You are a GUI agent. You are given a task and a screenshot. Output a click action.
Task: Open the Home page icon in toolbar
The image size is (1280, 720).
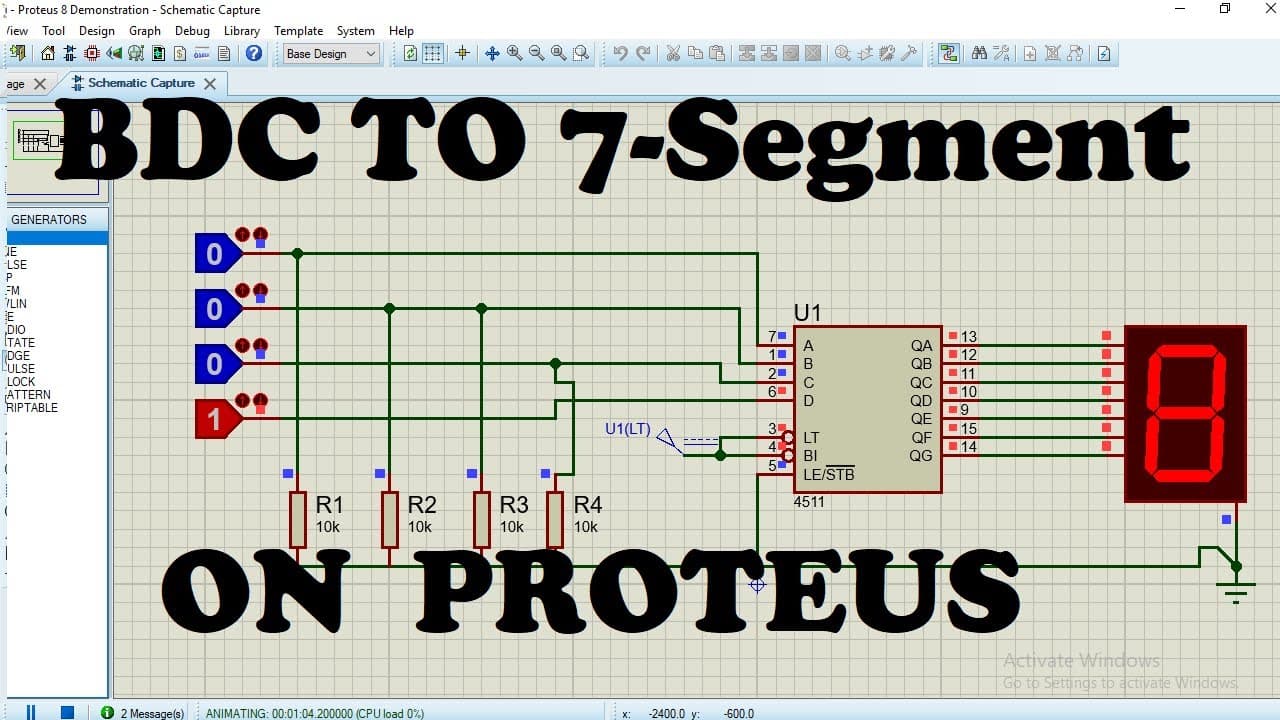point(47,53)
